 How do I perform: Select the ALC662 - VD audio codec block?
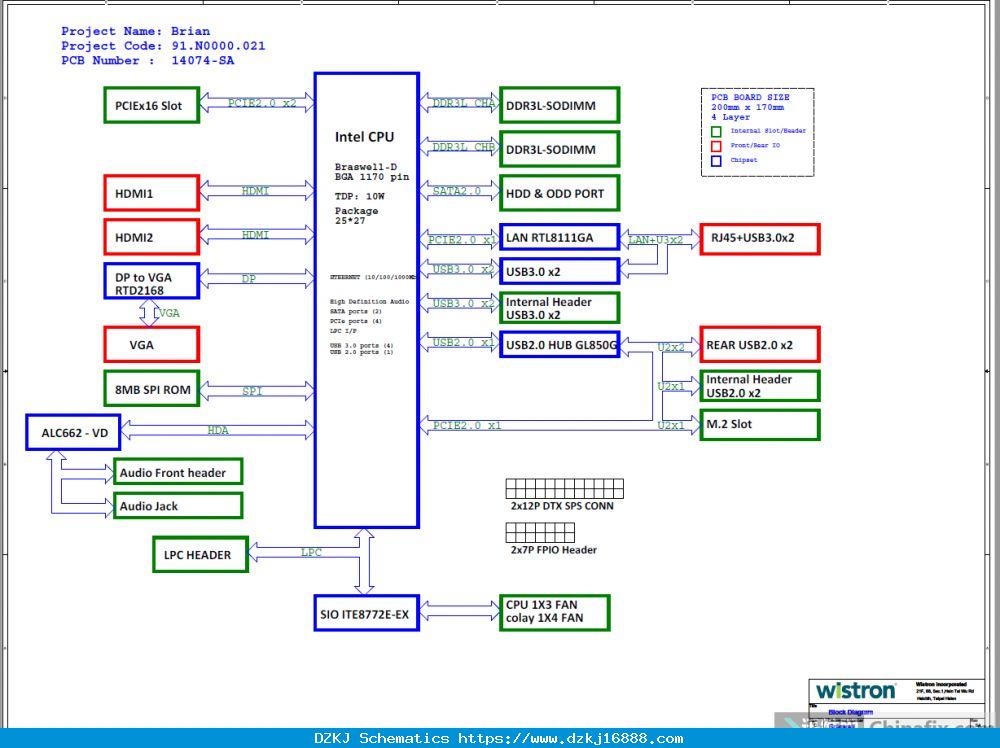point(73,432)
